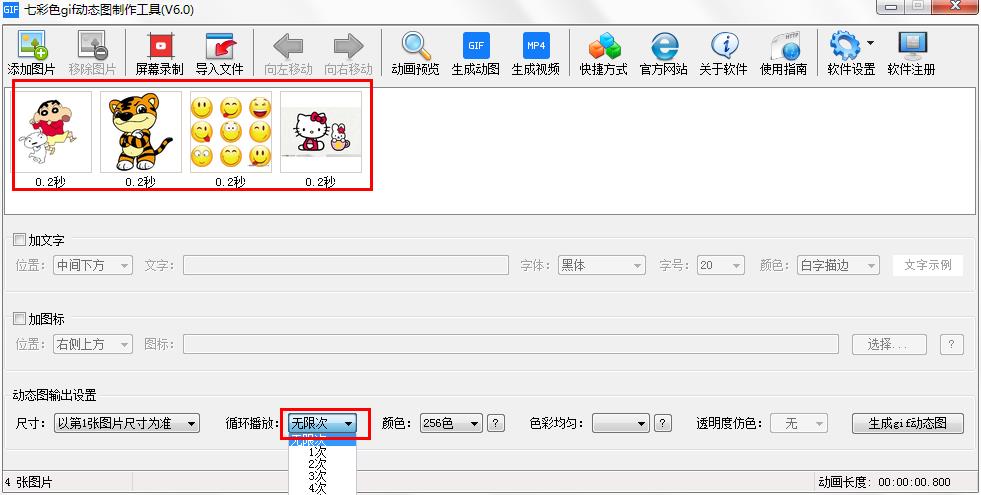
Task: Select the yellow emoji faces thumbnail
Action: pos(231,132)
